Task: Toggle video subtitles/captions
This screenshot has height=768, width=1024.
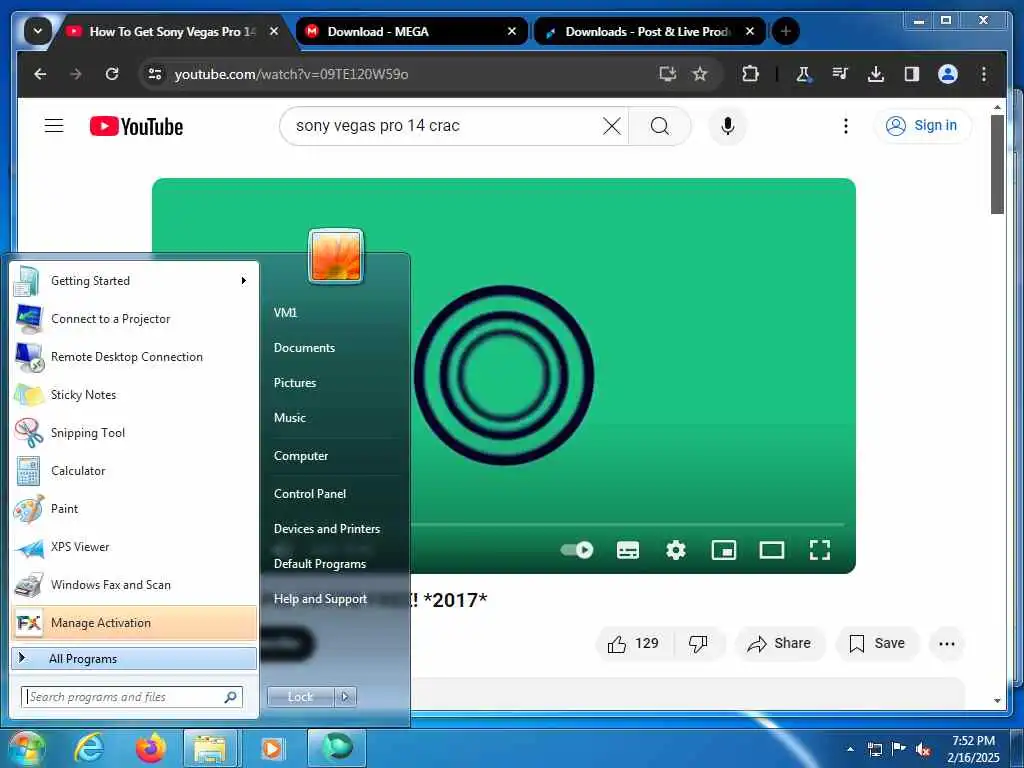Action: (628, 550)
